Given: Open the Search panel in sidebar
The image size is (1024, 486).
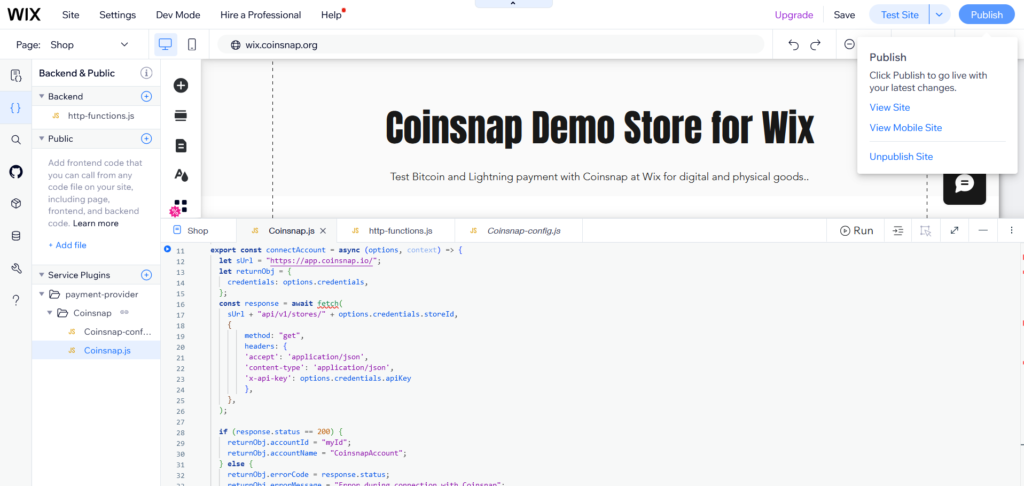Looking at the screenshot, I should (x=15, y=140).
